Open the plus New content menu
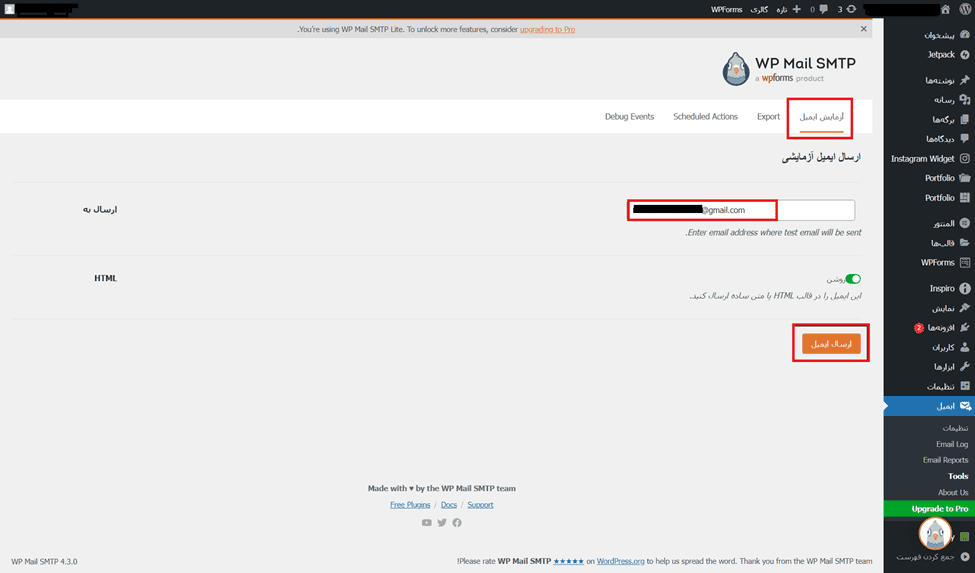 click(x=796, y=9)
